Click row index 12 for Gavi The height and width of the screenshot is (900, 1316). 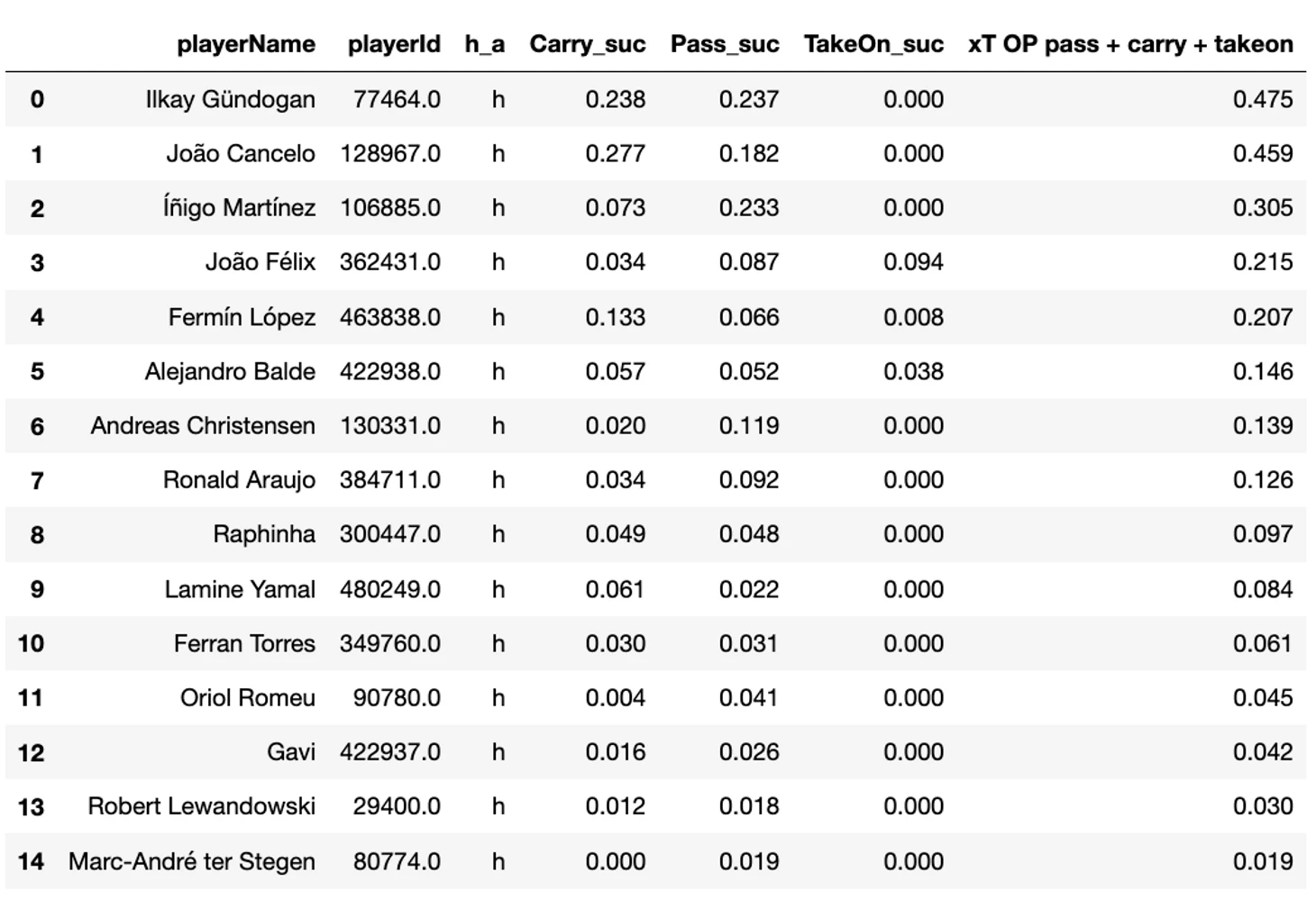31,753
